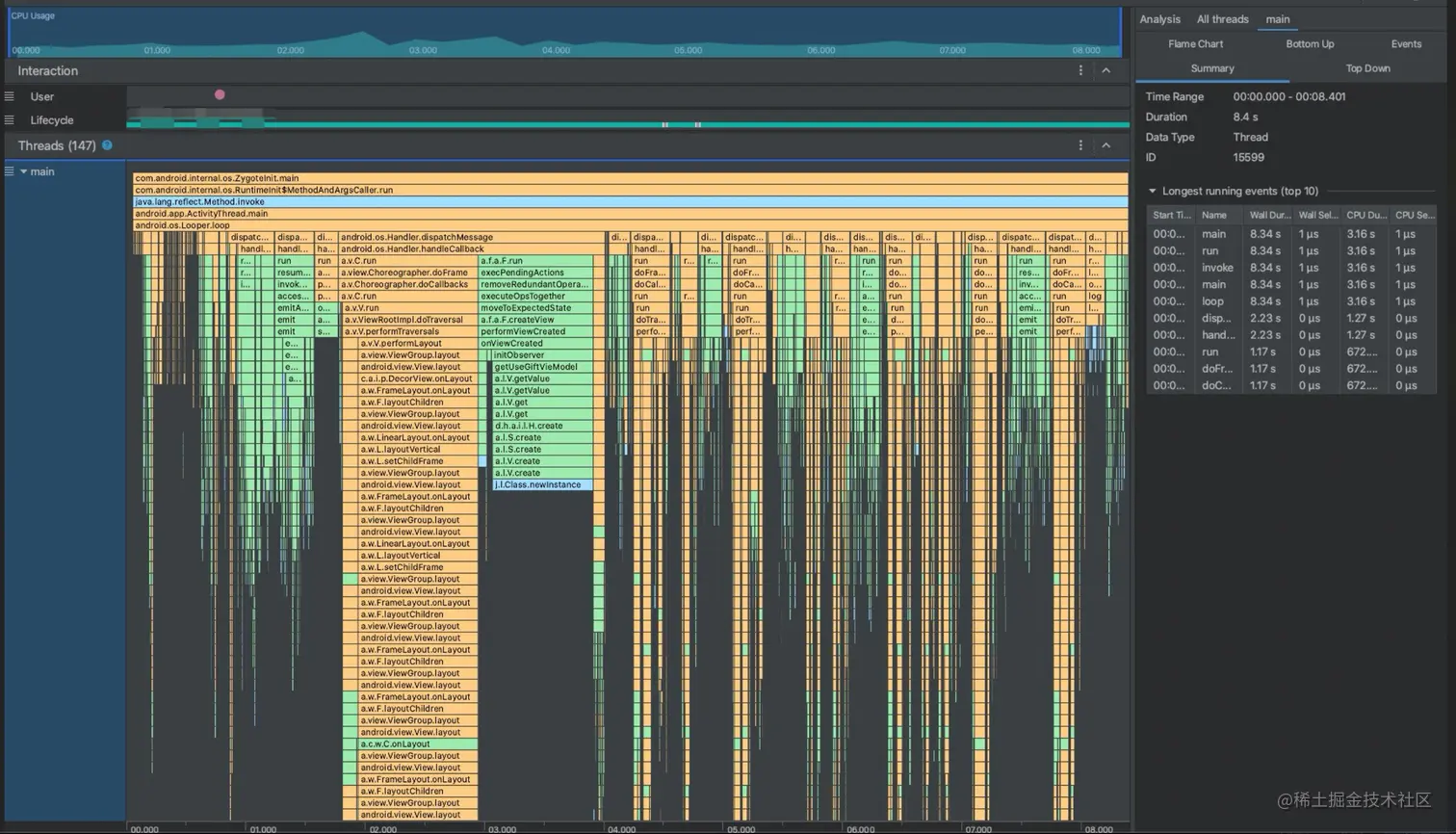Image resolution: width=1456 pixels, height=834 pixels.
Task: Expand the Longest running events disclosure arrow
Action: coord(1152,191)
